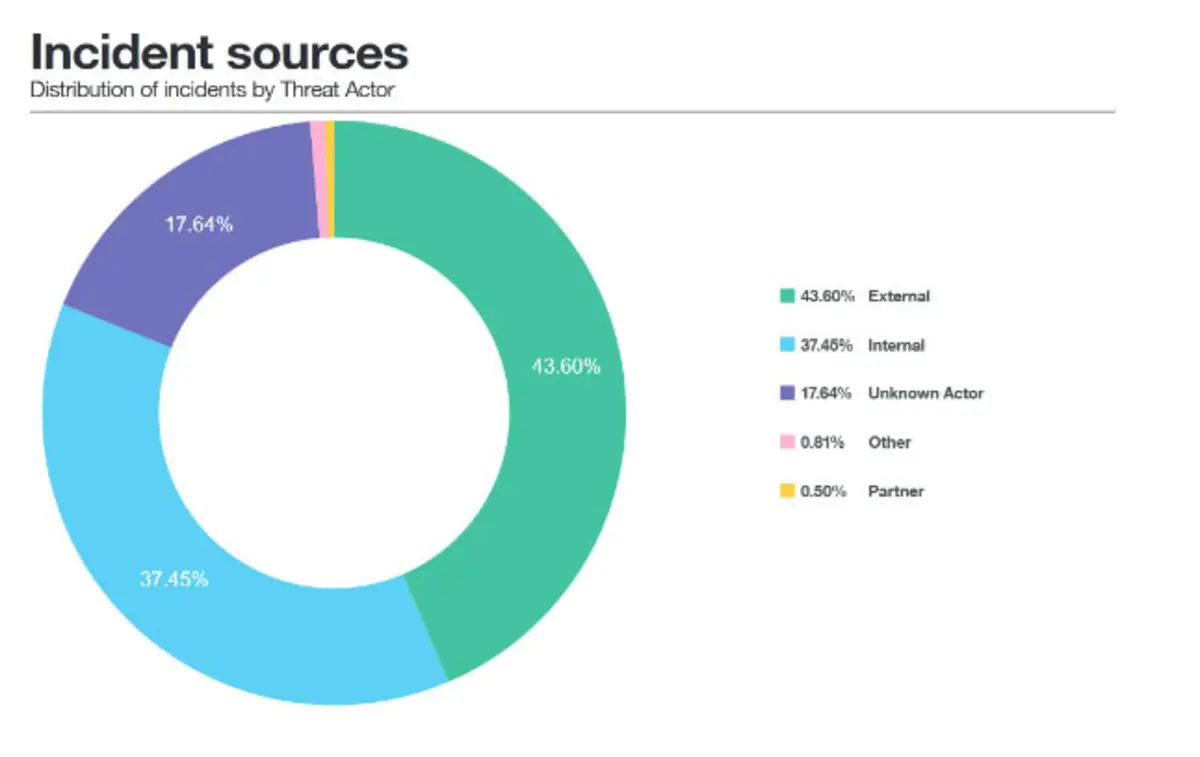Click the purple Unknown Actor legend swatch

click(787, 394)
